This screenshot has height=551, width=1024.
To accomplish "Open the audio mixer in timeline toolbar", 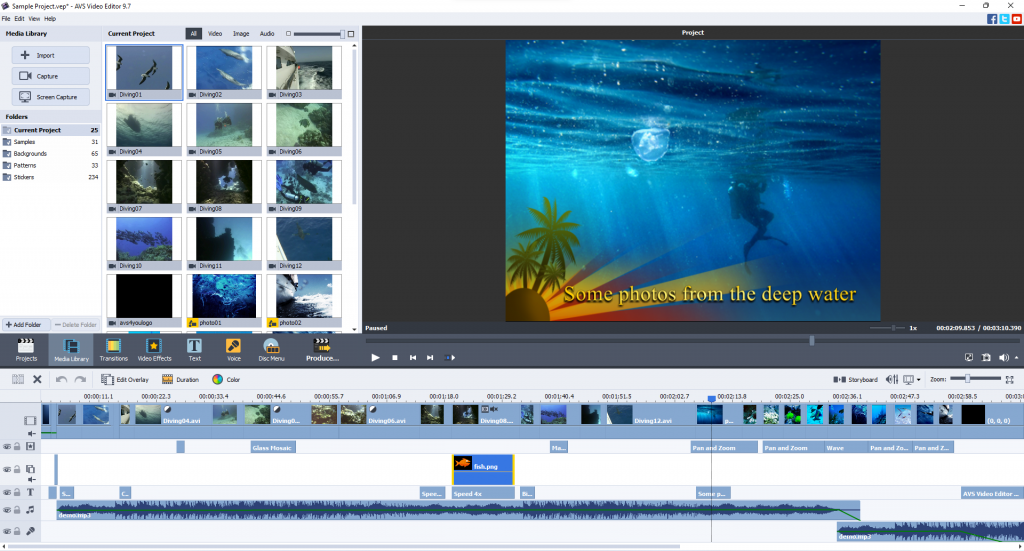I will tap(893, 380).
